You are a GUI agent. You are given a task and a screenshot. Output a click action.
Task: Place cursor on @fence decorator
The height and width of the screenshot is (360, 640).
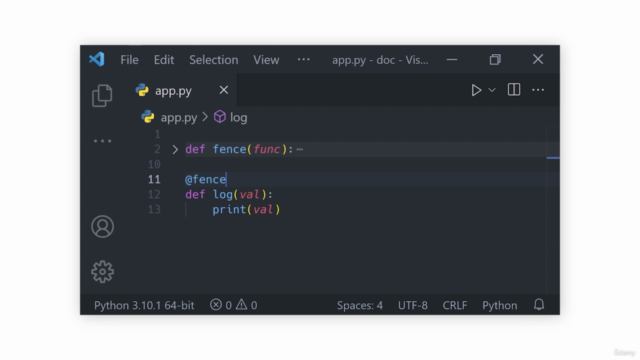pos(205,180)
